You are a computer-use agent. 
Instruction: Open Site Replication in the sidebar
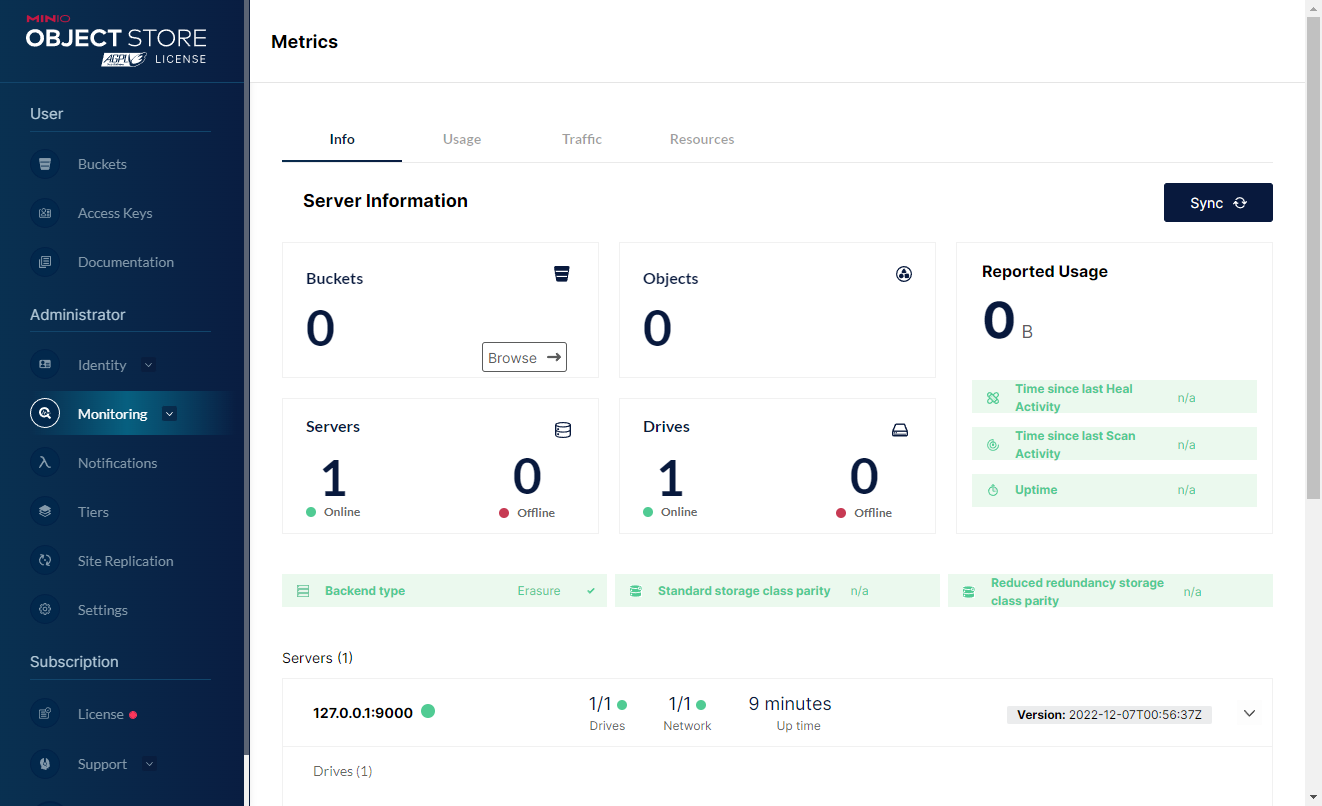126,561
